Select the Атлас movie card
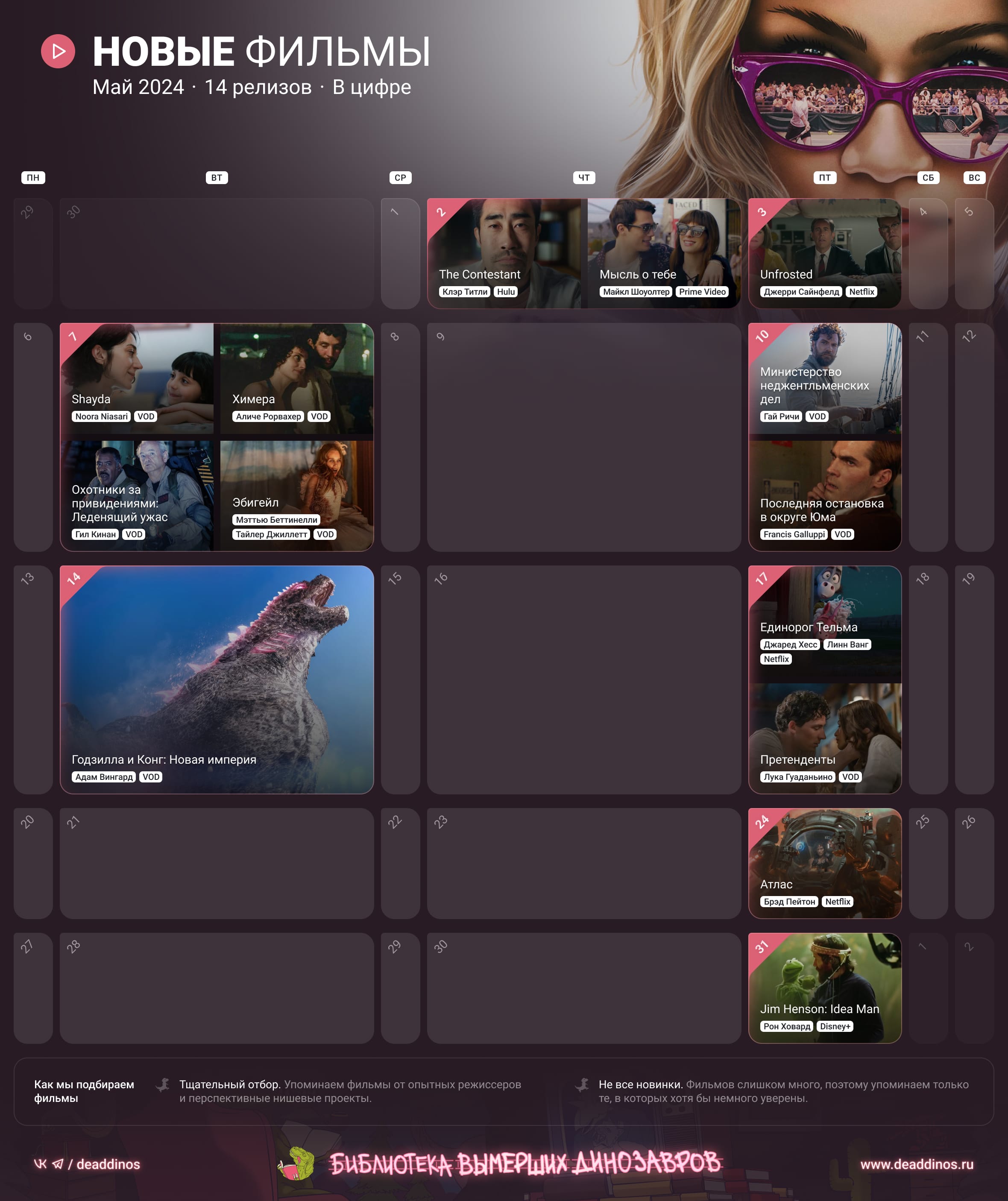 pos(825,864)
